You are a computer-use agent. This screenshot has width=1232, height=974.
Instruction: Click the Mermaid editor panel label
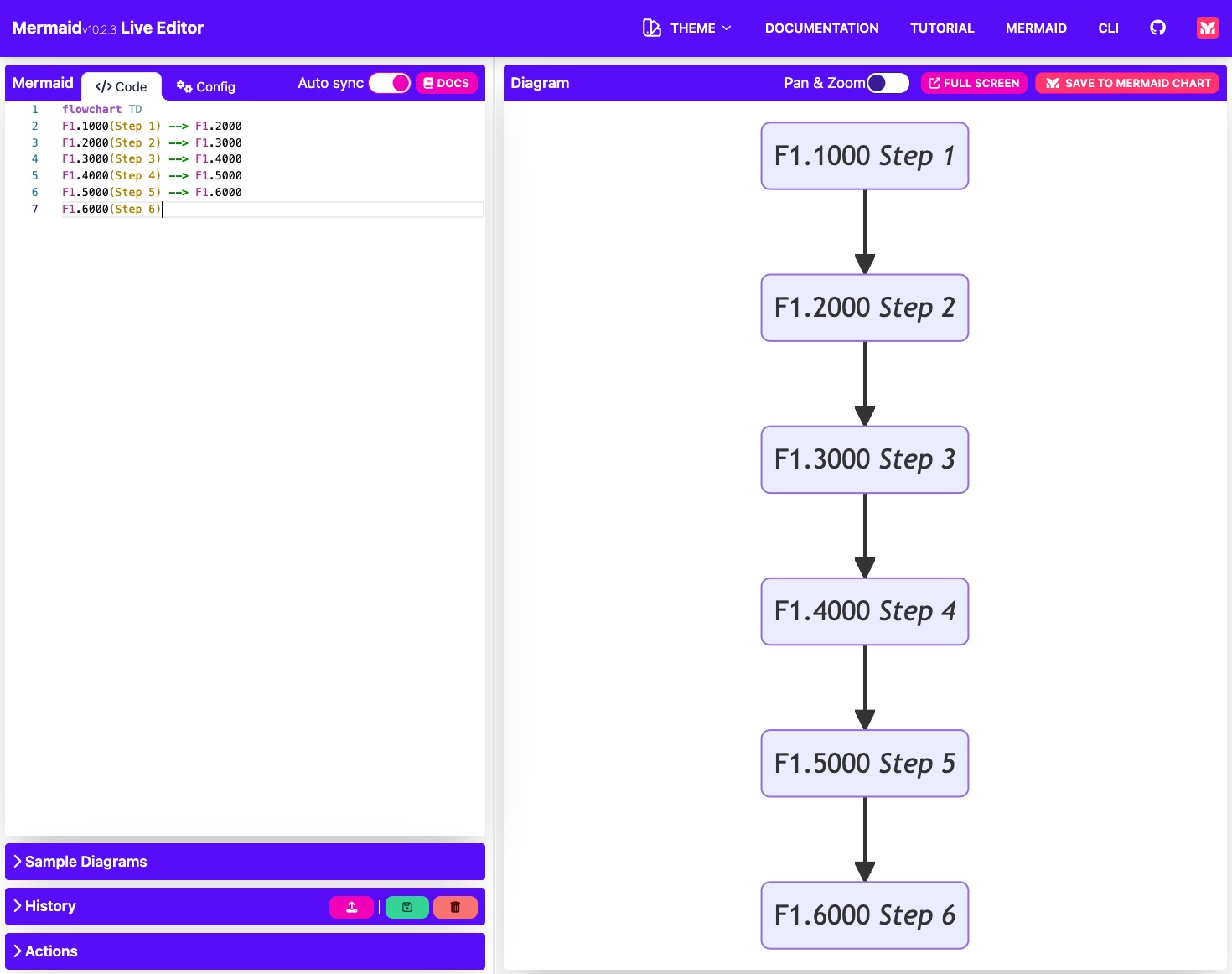point(43,83)
